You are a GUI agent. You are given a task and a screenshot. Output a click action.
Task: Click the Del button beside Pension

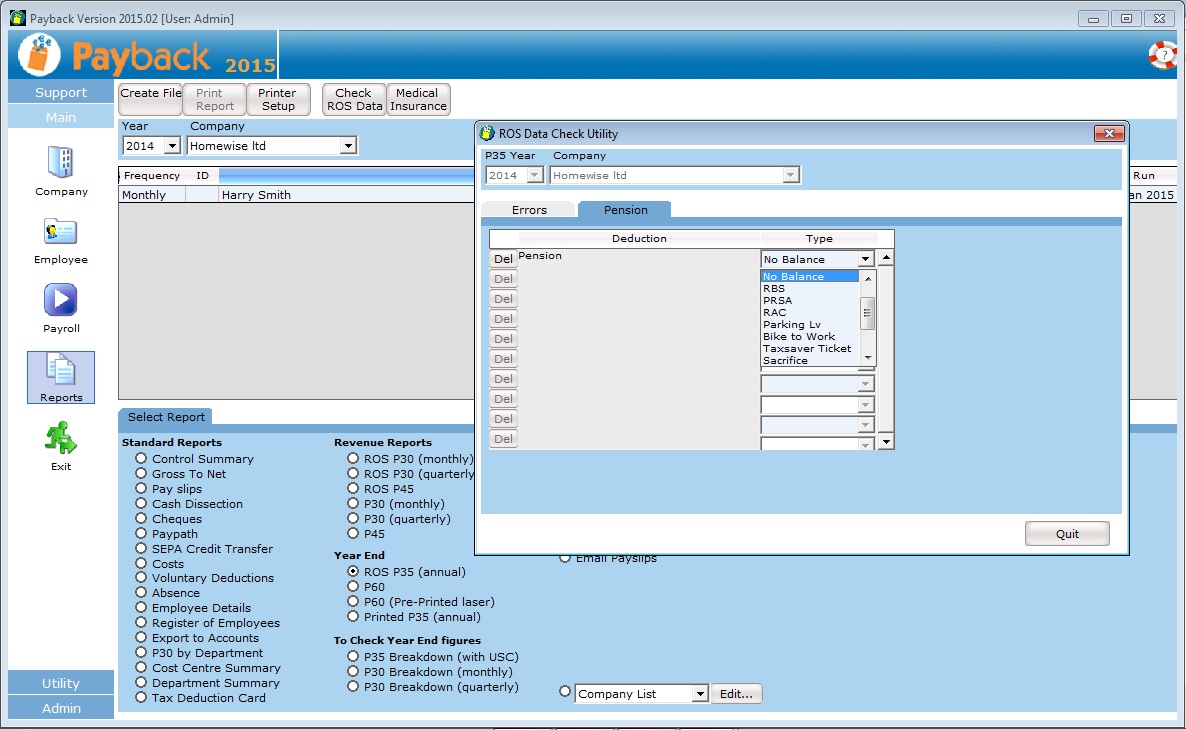(503, 259)
